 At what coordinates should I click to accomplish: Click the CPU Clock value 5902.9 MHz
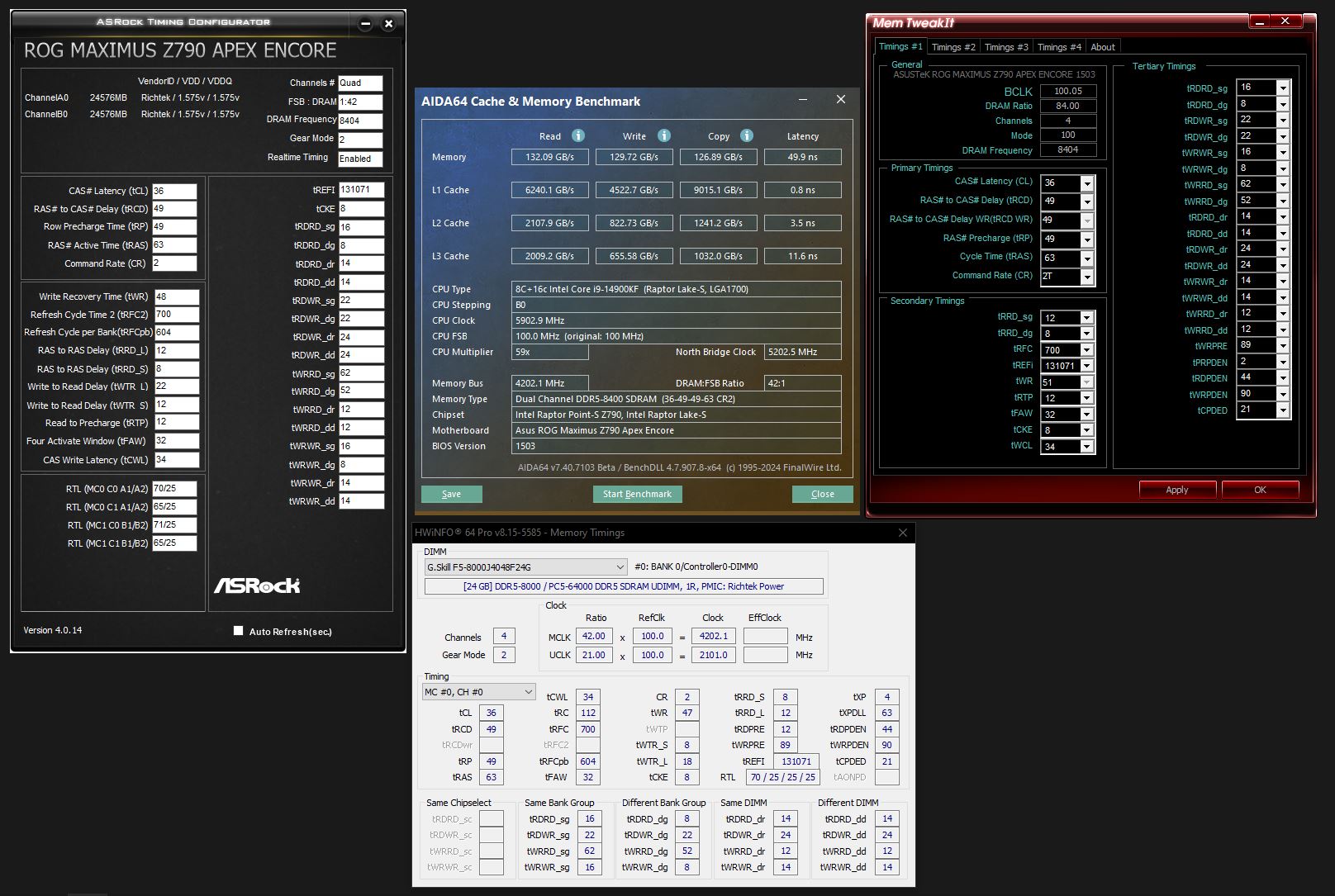coord(677,320)
